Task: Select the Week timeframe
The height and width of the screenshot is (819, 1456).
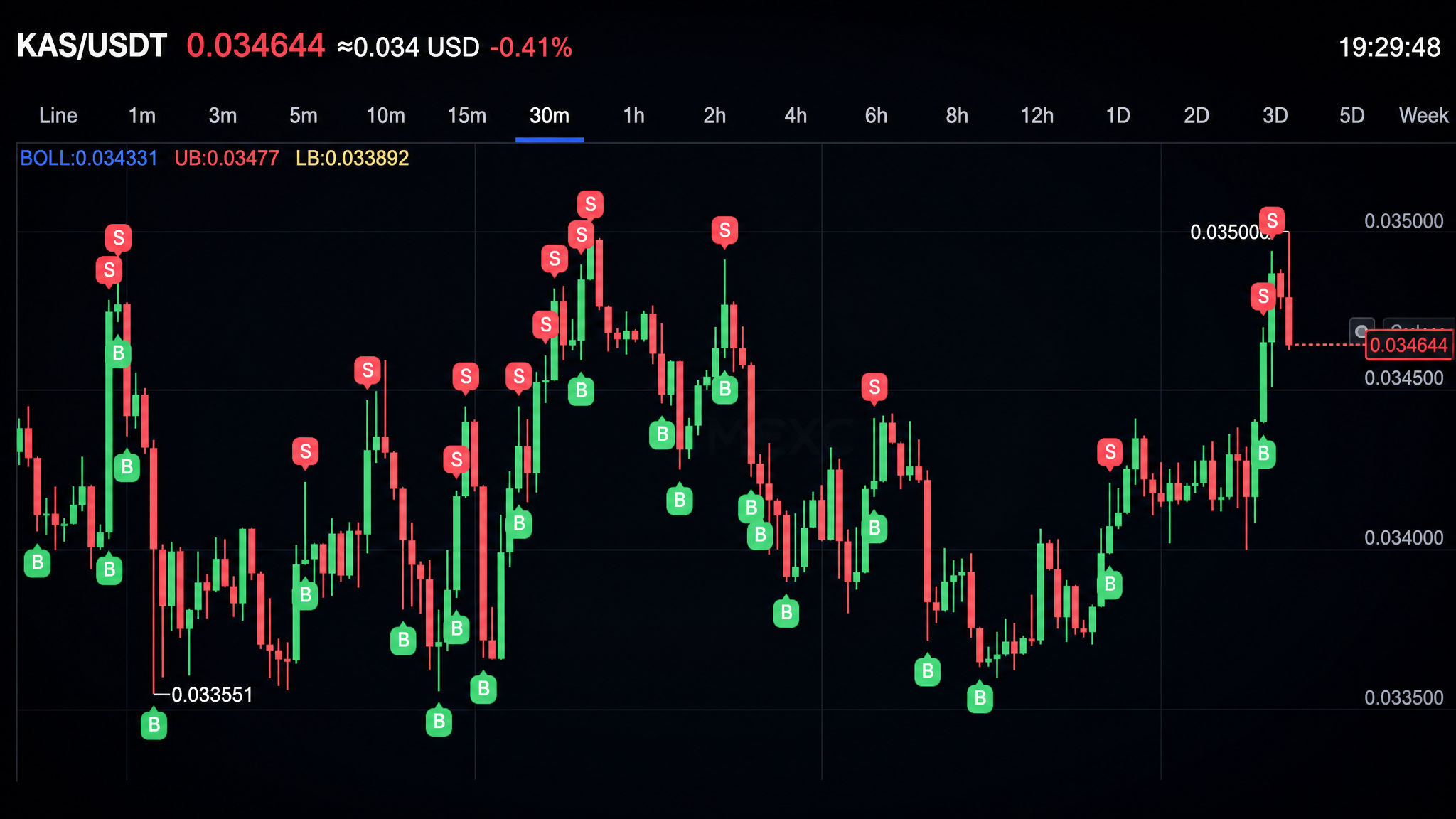Action: pos(1423,115)
